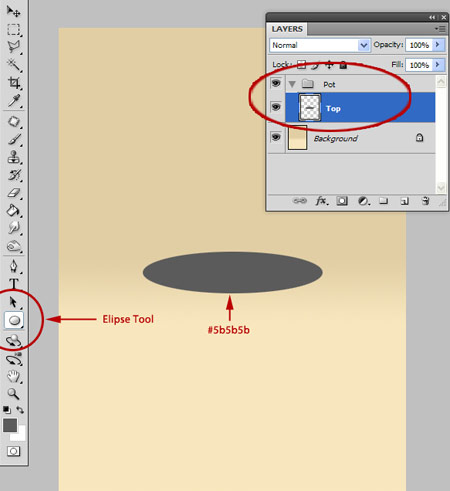
Task: Toggle lock image pixels
Action: pos(315,65)
